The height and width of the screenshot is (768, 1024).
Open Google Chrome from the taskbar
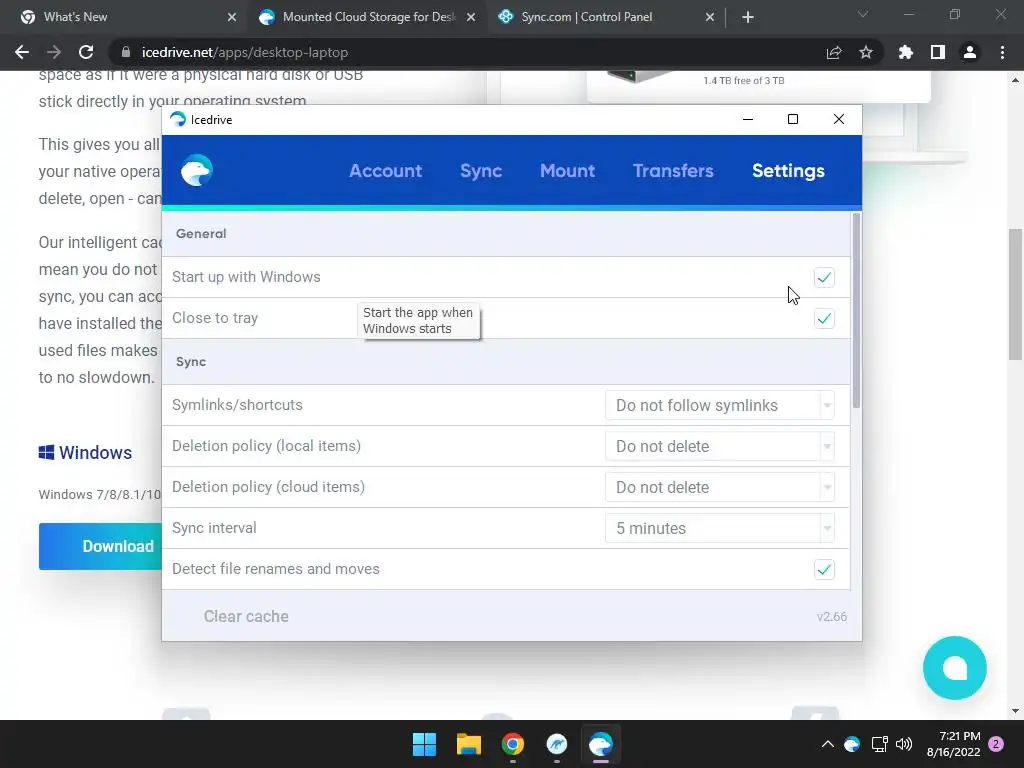[513, 744]
